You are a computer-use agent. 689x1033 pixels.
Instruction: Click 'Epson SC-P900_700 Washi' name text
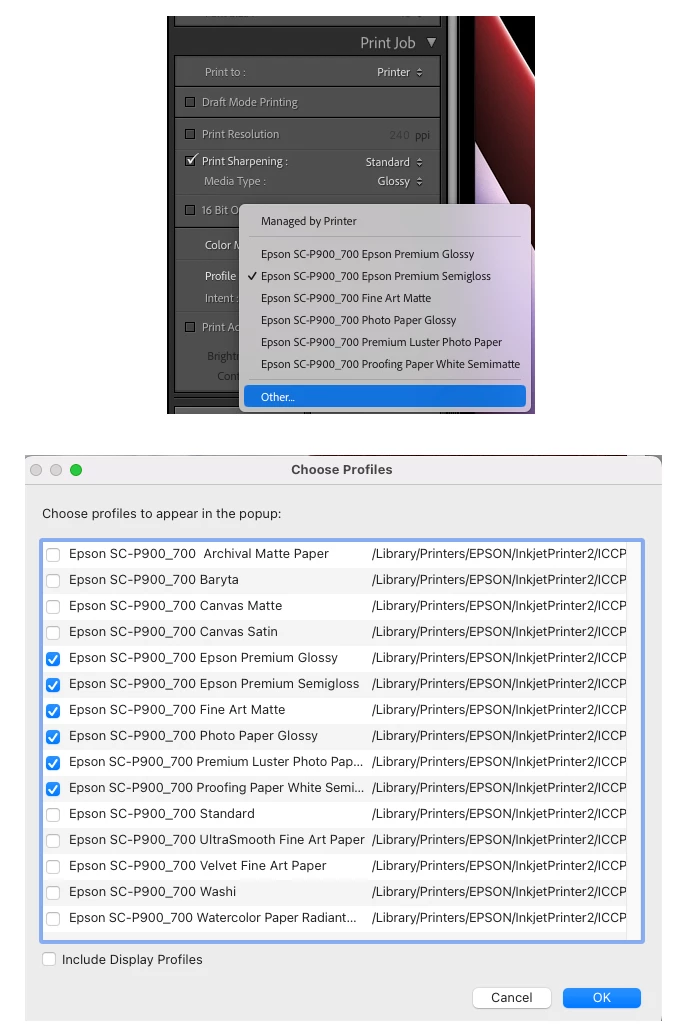(x=152, y=891)
